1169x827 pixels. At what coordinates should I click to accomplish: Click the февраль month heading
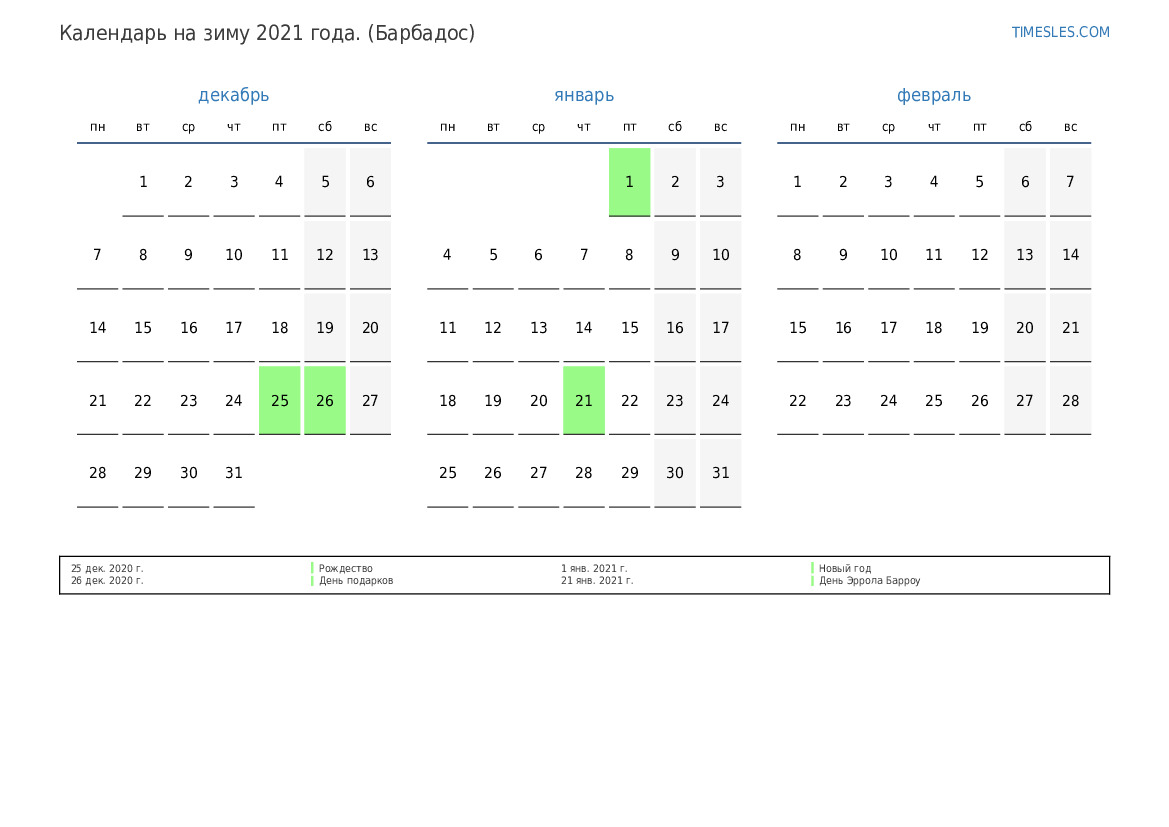click(x=933, y=95)
